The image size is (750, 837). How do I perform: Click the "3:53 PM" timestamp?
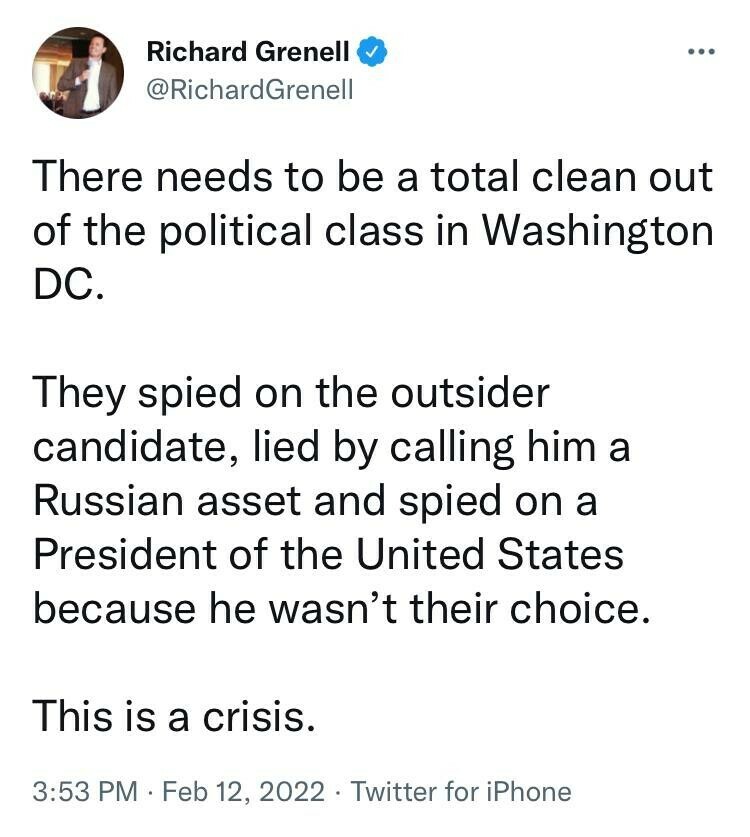click(85, 792)
